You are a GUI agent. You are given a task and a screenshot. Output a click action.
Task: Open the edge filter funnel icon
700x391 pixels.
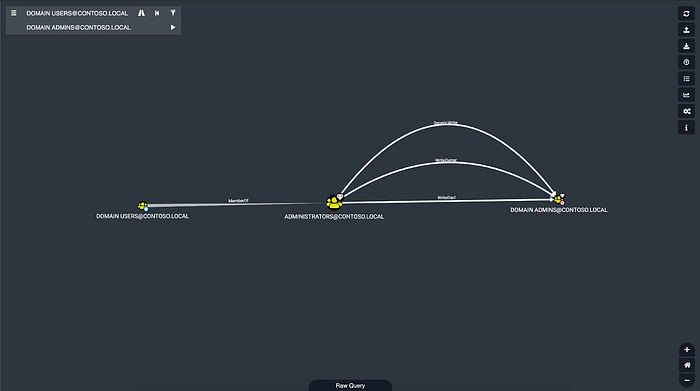pos(173,13)
